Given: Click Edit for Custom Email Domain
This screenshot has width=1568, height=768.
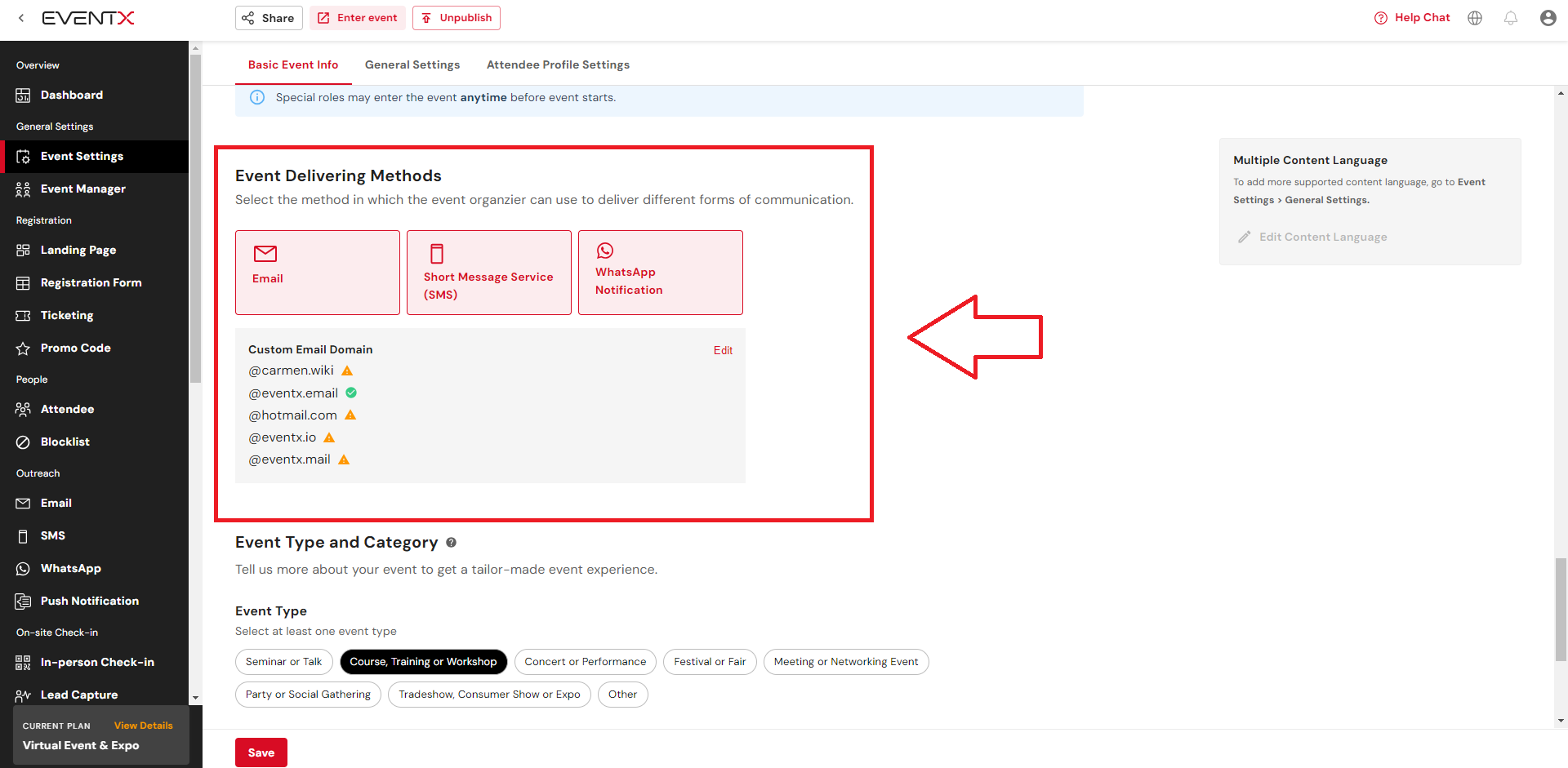Looking at the screenshot, I should [723, 350].
